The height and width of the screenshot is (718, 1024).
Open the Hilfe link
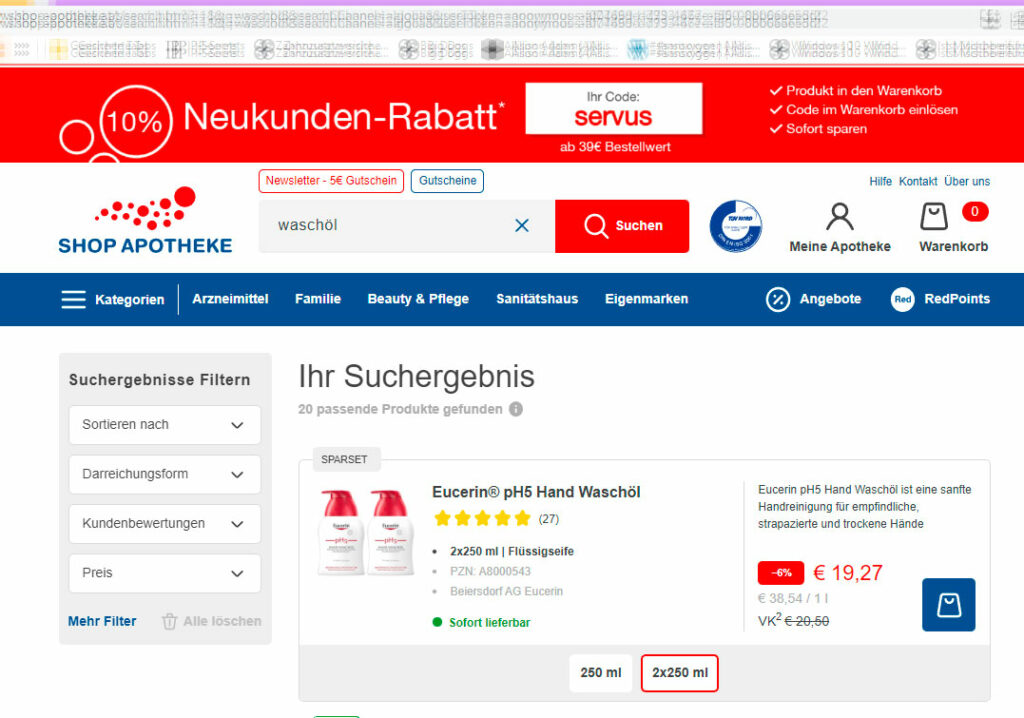pos(880,182)
